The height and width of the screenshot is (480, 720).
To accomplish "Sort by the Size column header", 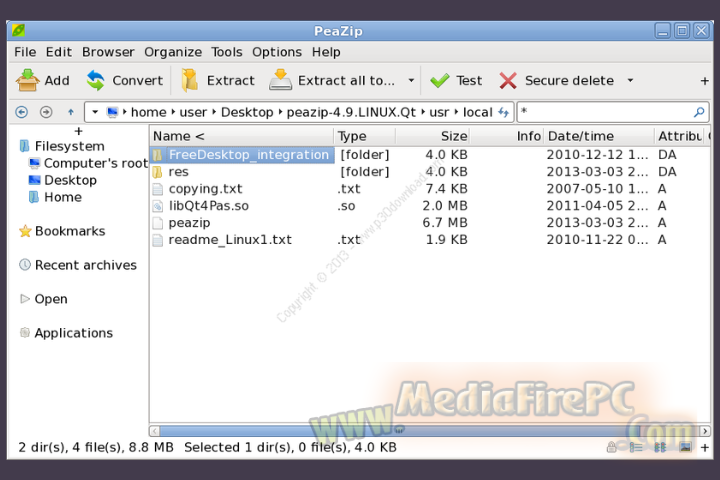I will click(433, 136).
